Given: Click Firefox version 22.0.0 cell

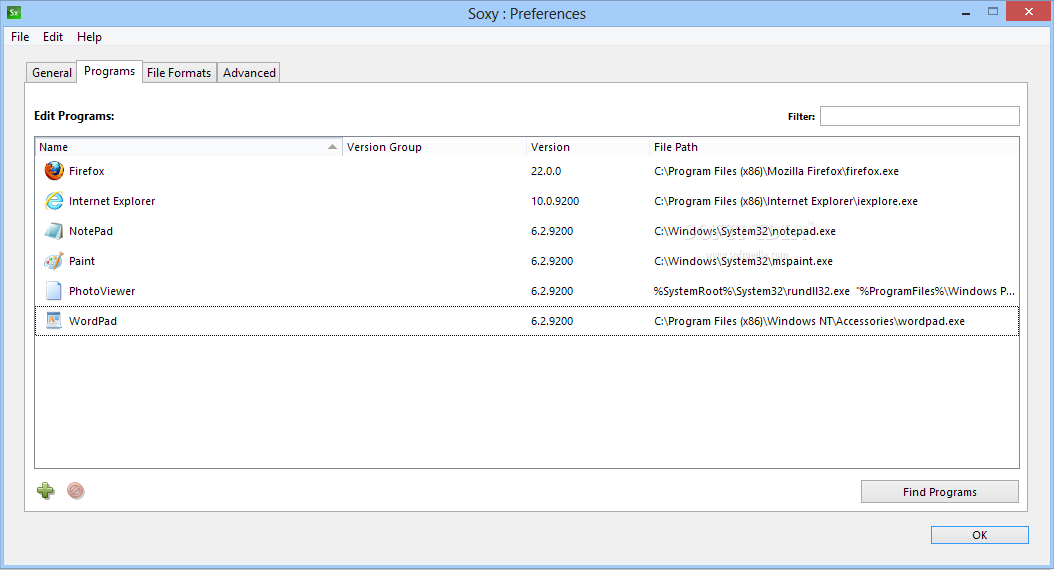Looking at the screenshot, I should pos(546,171).
